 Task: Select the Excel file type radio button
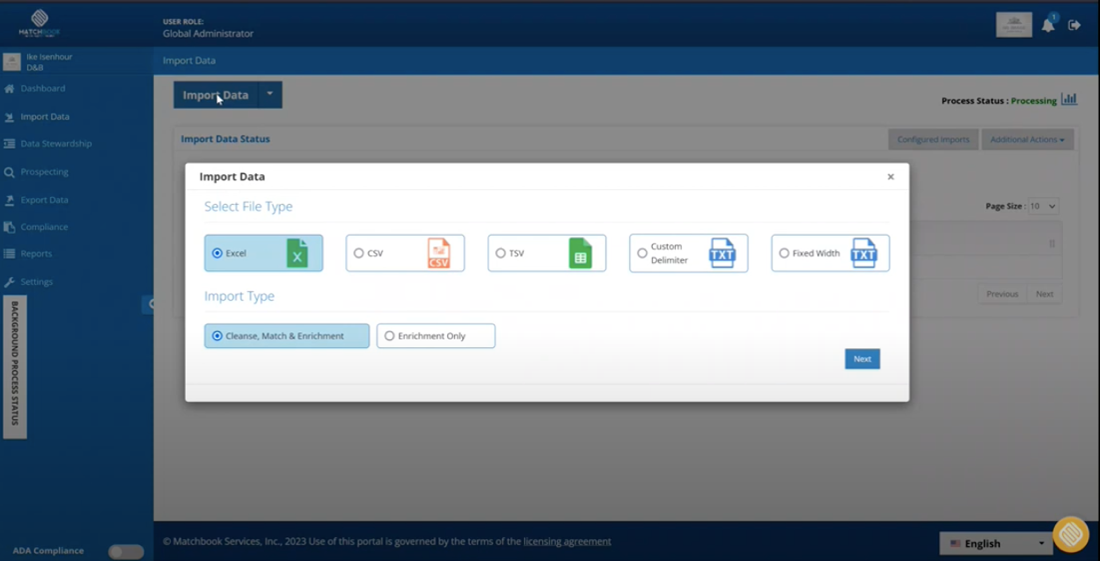point(217,253)
